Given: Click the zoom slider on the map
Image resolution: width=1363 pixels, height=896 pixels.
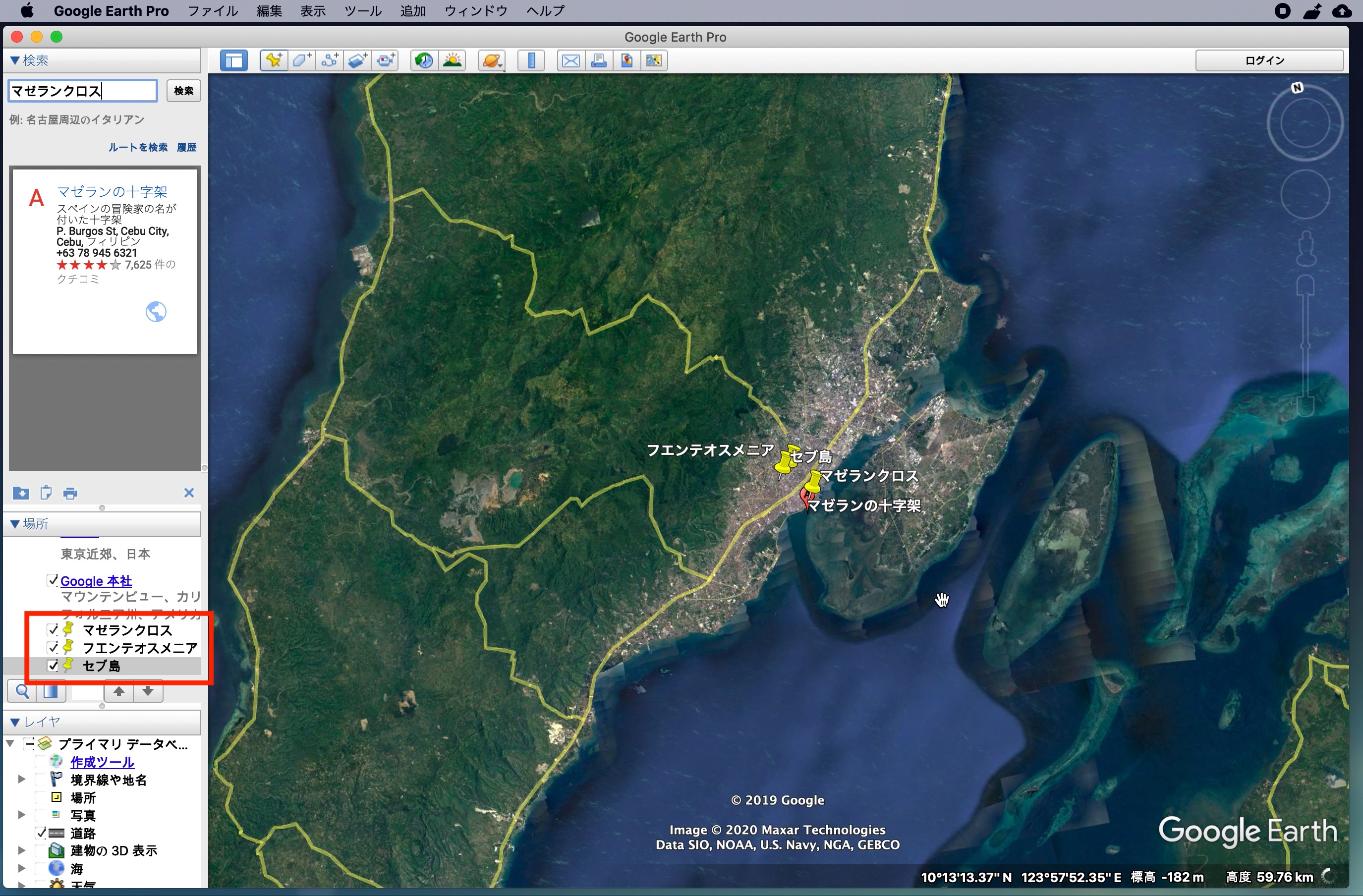Looking at the screenshot, I should (x=1305, y=346).
